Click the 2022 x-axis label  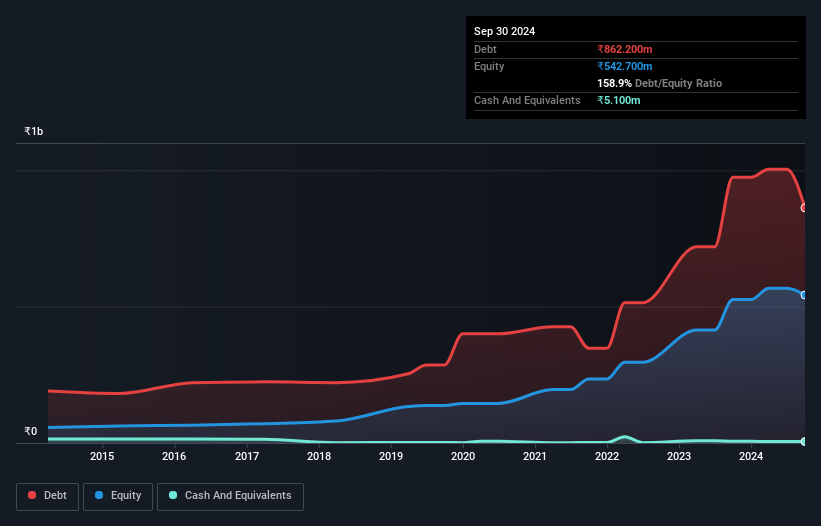tap(607, 456)
